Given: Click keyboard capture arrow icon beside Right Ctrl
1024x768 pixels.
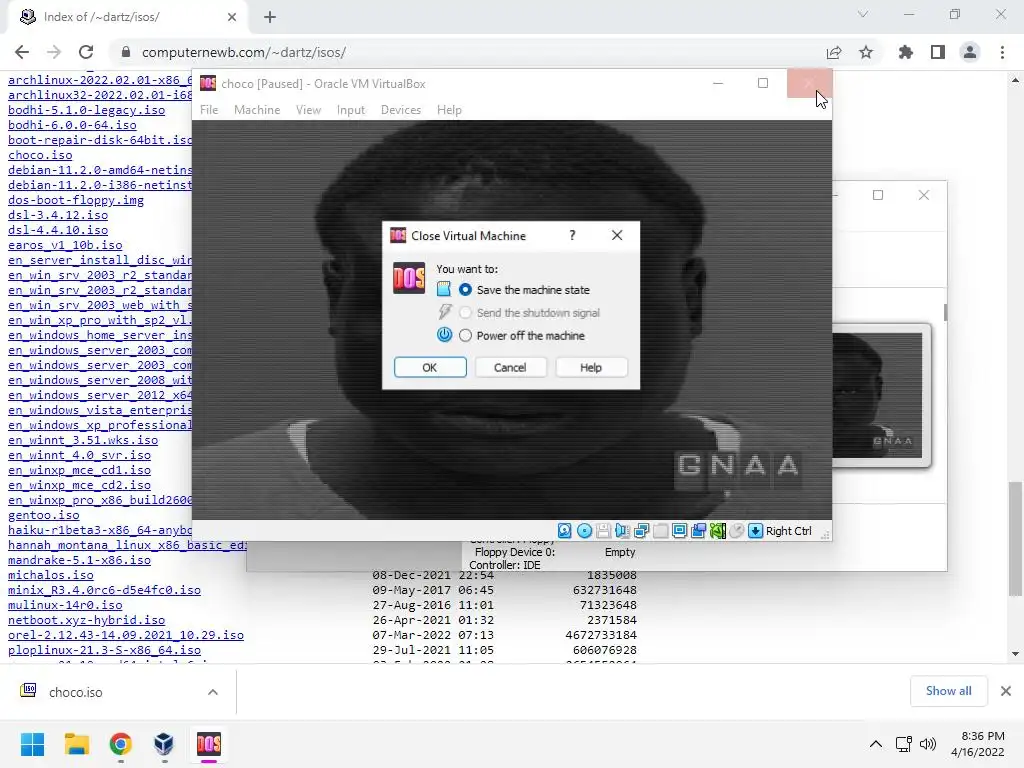Looking at the screenshot, I should click(756, 531).
